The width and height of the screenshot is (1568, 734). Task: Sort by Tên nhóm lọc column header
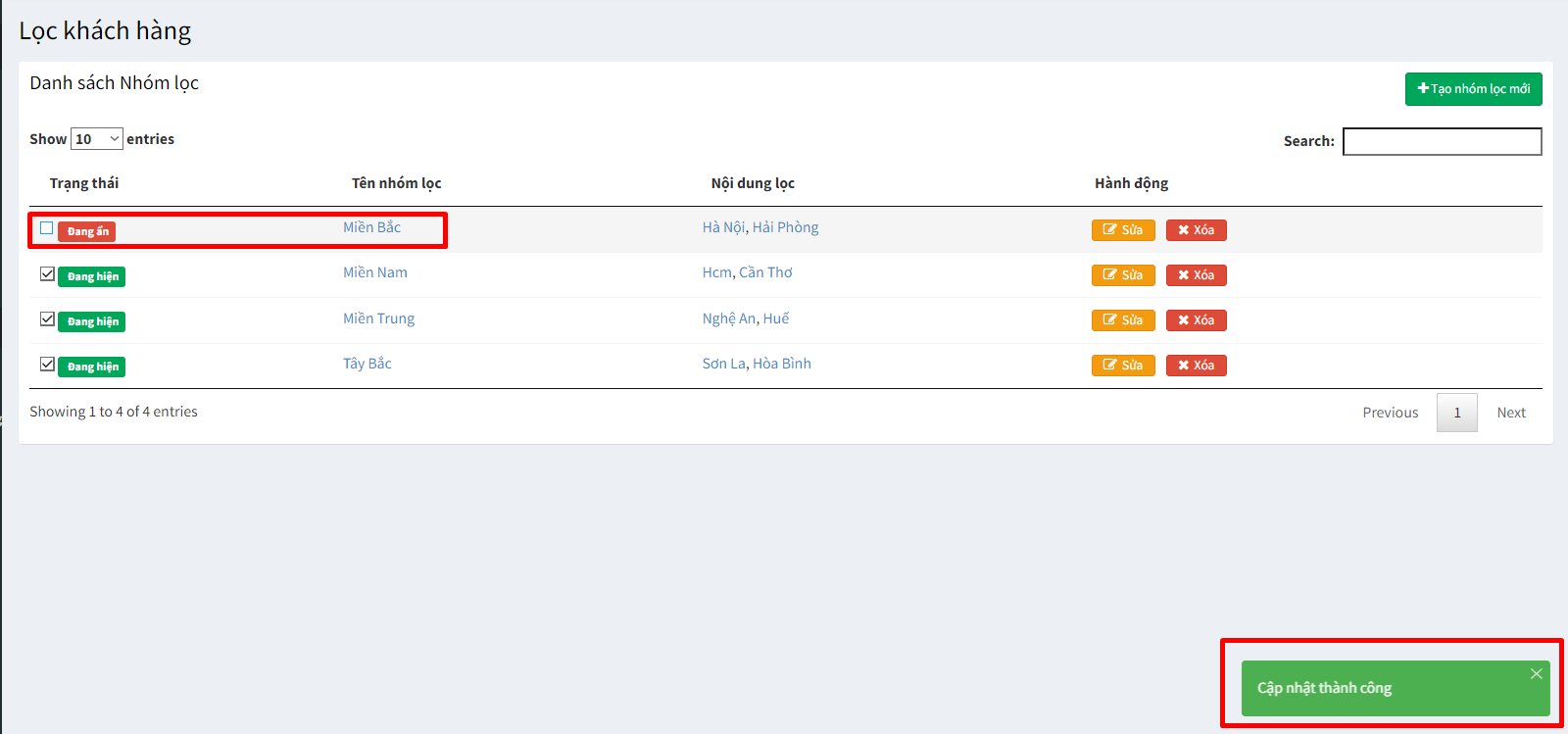pyautogui.click(x=397, y=183)
